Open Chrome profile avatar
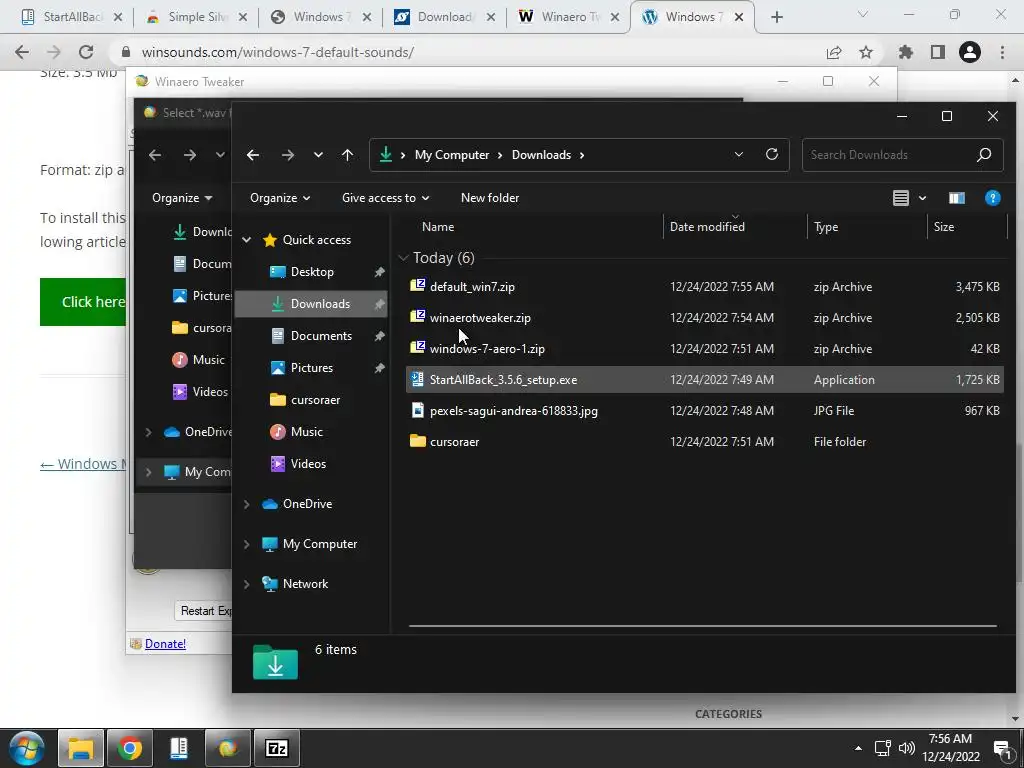Screen dimensions: 1024x768 tap(970, 52)
